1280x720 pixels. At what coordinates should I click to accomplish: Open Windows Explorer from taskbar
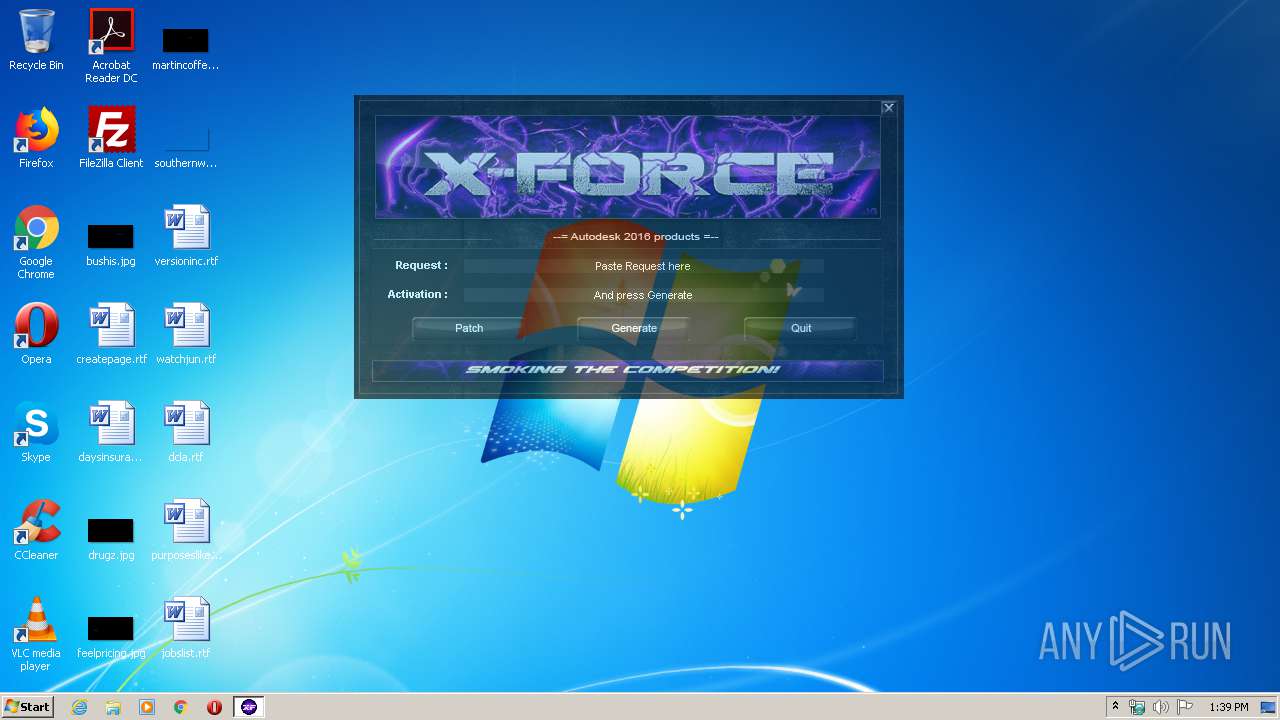pos(113,707)
